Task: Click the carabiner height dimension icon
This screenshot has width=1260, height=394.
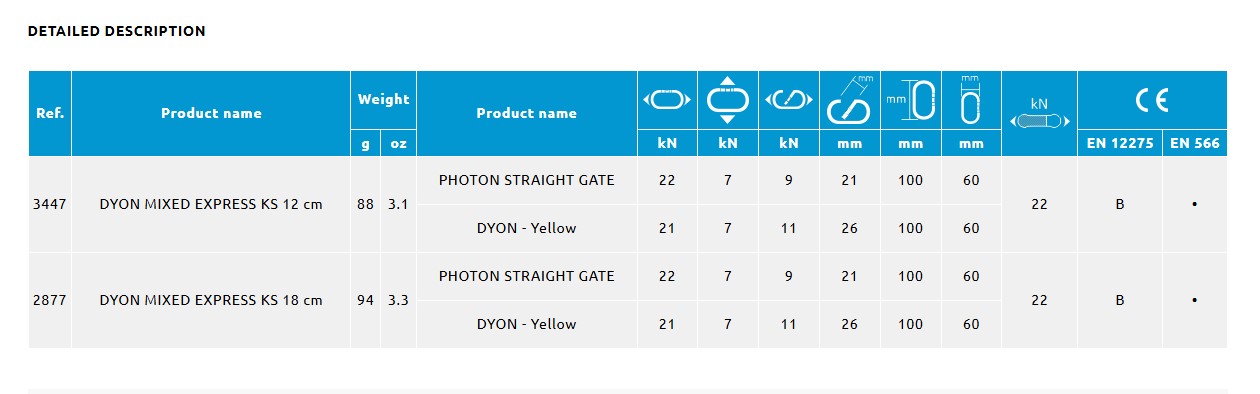Action: coord(911,100)
